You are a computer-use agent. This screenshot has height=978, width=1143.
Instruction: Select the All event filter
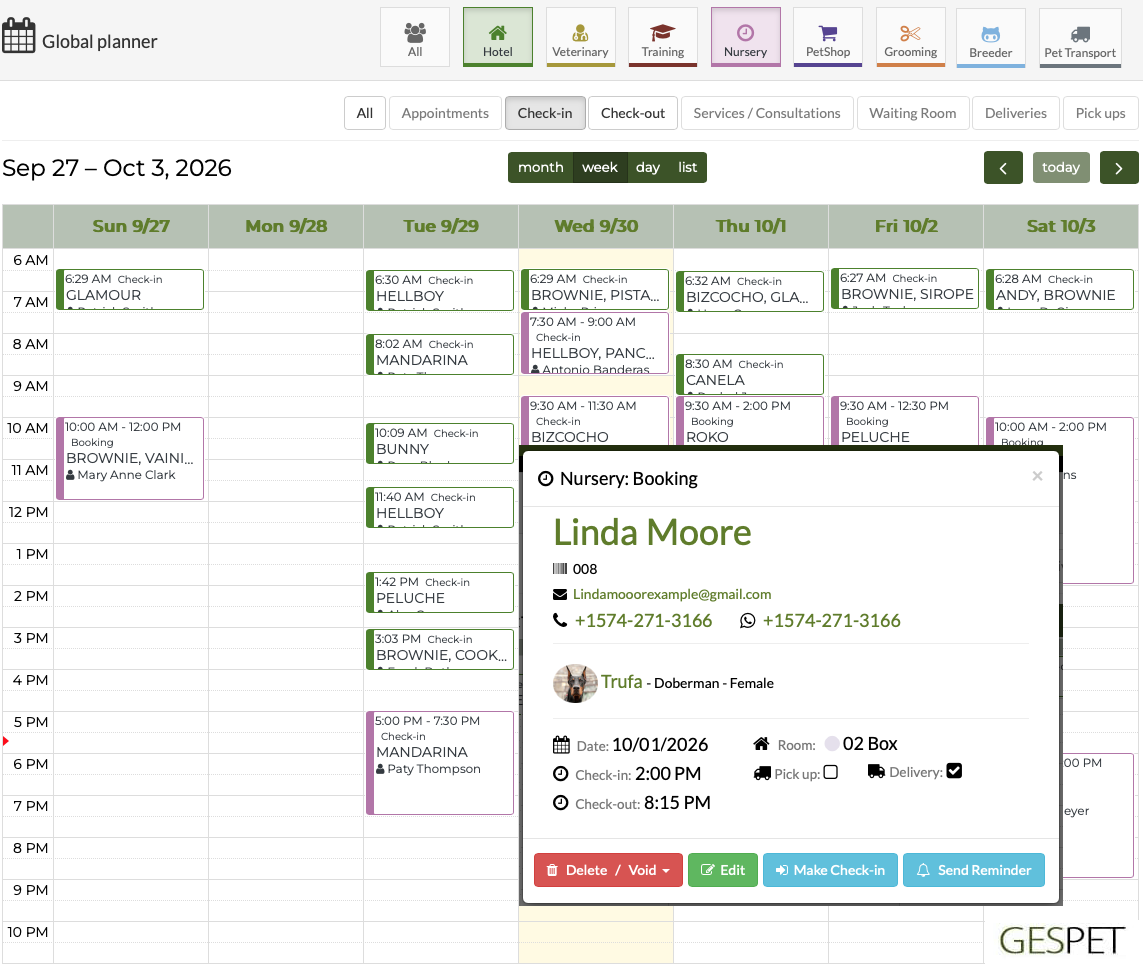pos(364,113)
